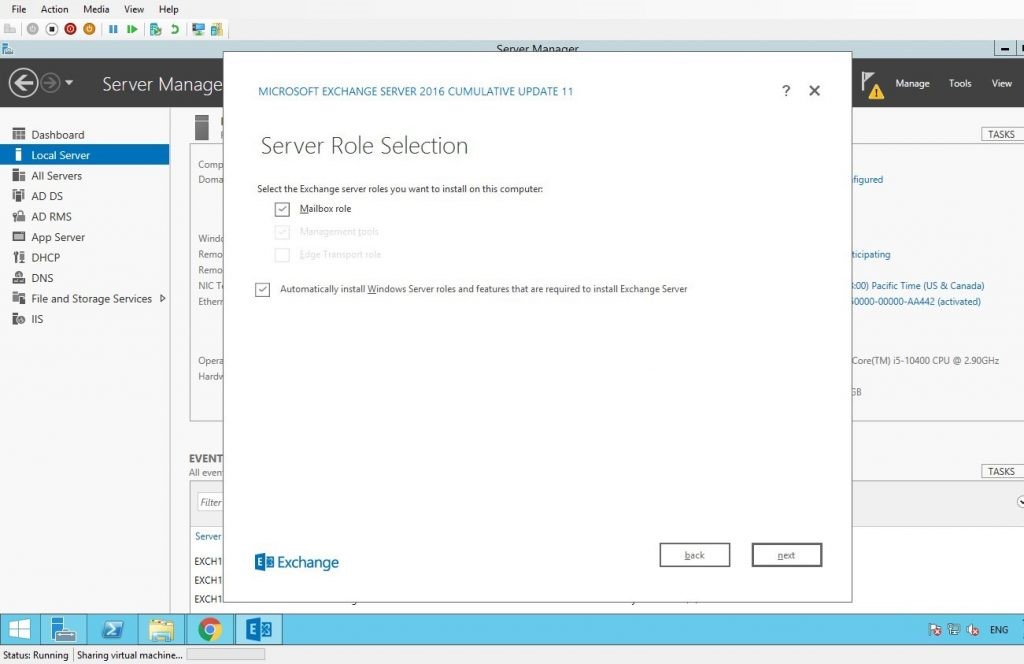Open the File menu
Image resolution: width=1024 pixels, height=664 pixels.
(19, 9)
